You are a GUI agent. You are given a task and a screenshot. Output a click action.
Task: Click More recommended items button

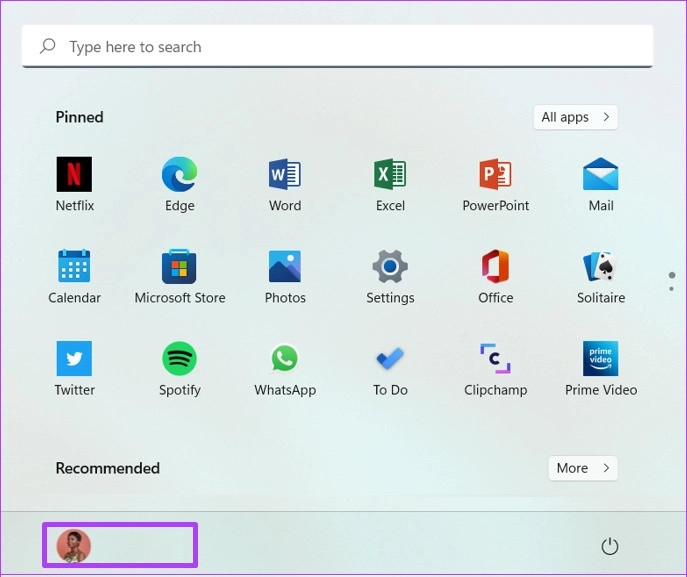(x=583, y=468)
